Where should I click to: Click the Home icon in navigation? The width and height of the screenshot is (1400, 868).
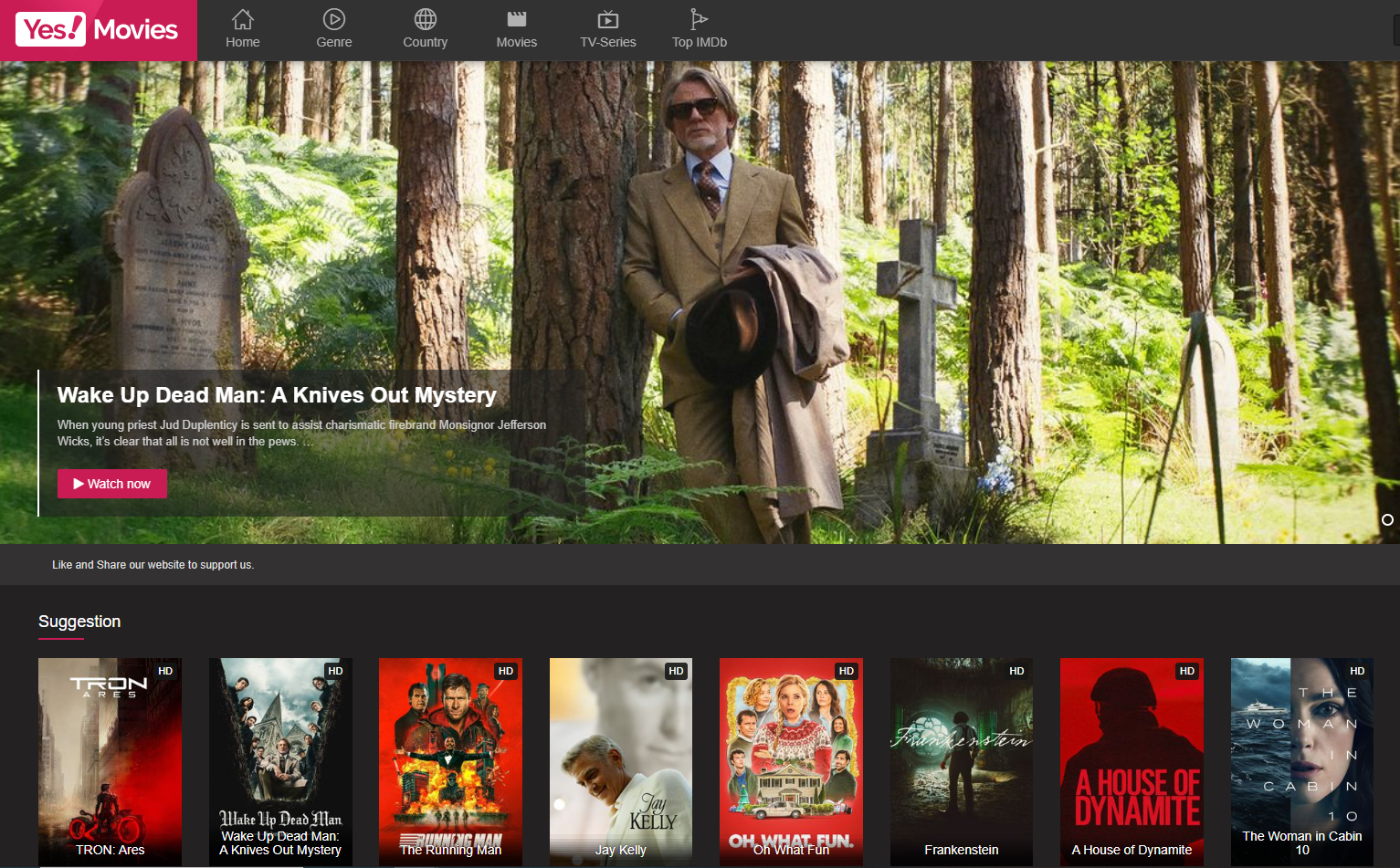(242, 17)
